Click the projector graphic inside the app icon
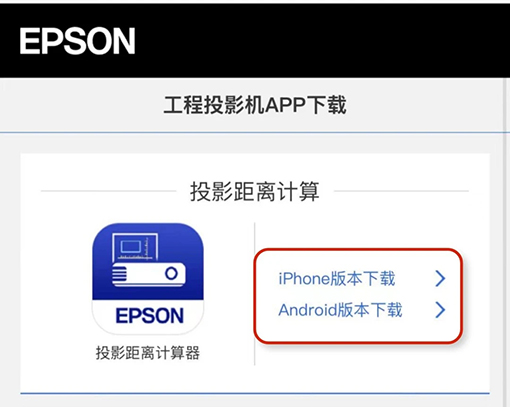Image resolution: width=510 pixels, height=407 pixels. (148, 274)
